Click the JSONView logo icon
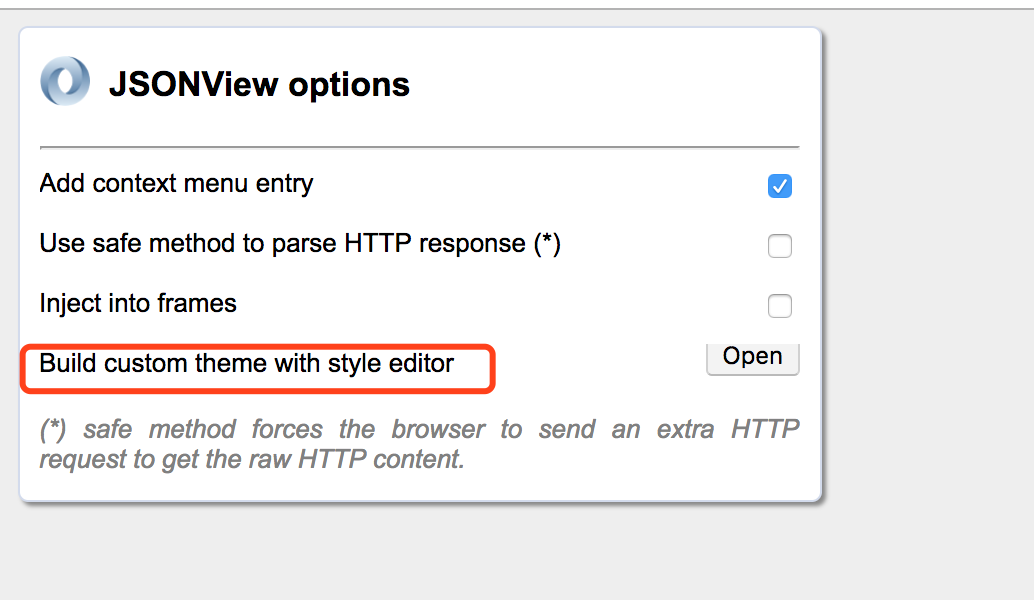The height and width of the screenshot is (600, 1034). pos(65,81)
